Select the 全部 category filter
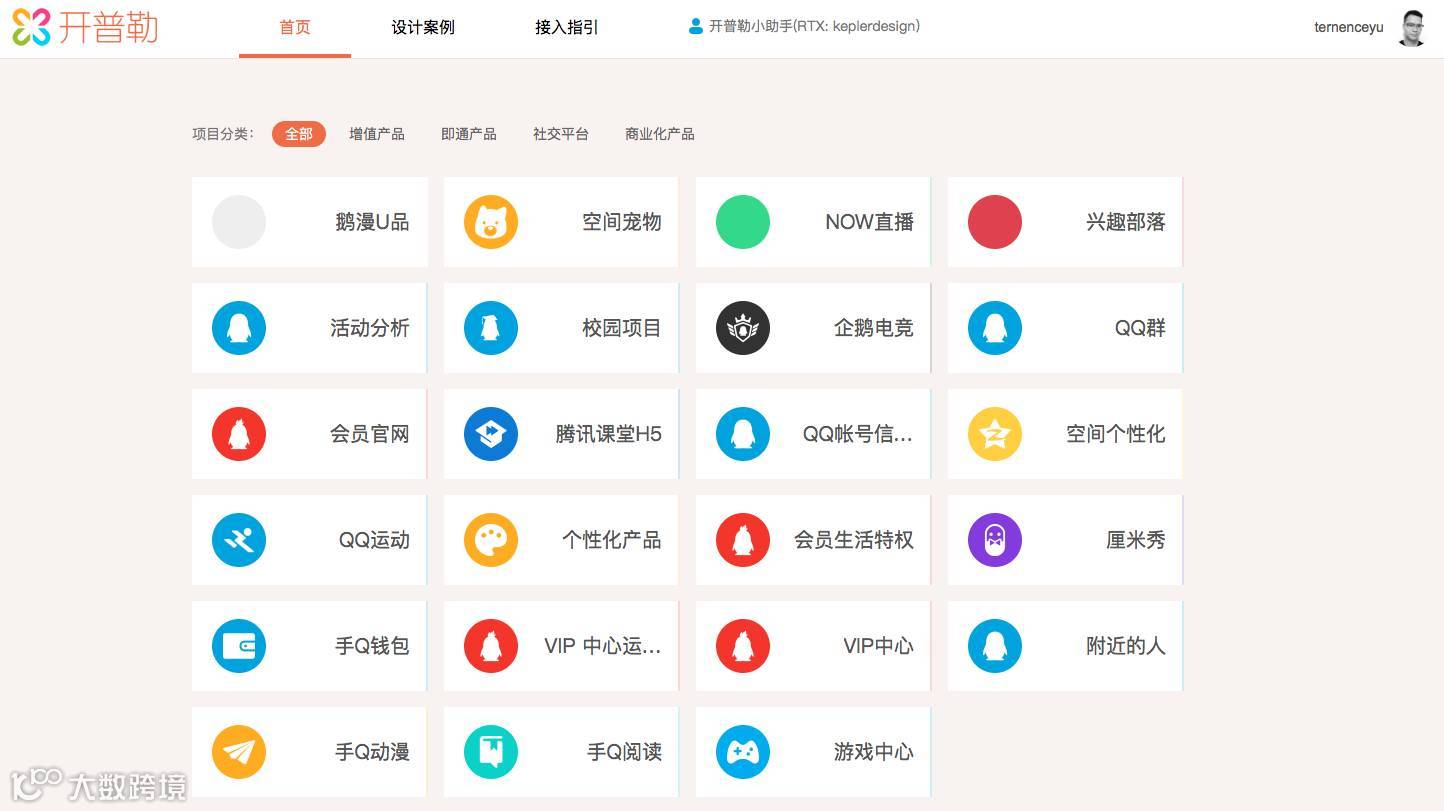The height and width of the screenshot is (811, 1444). click(x=299, y=134)
